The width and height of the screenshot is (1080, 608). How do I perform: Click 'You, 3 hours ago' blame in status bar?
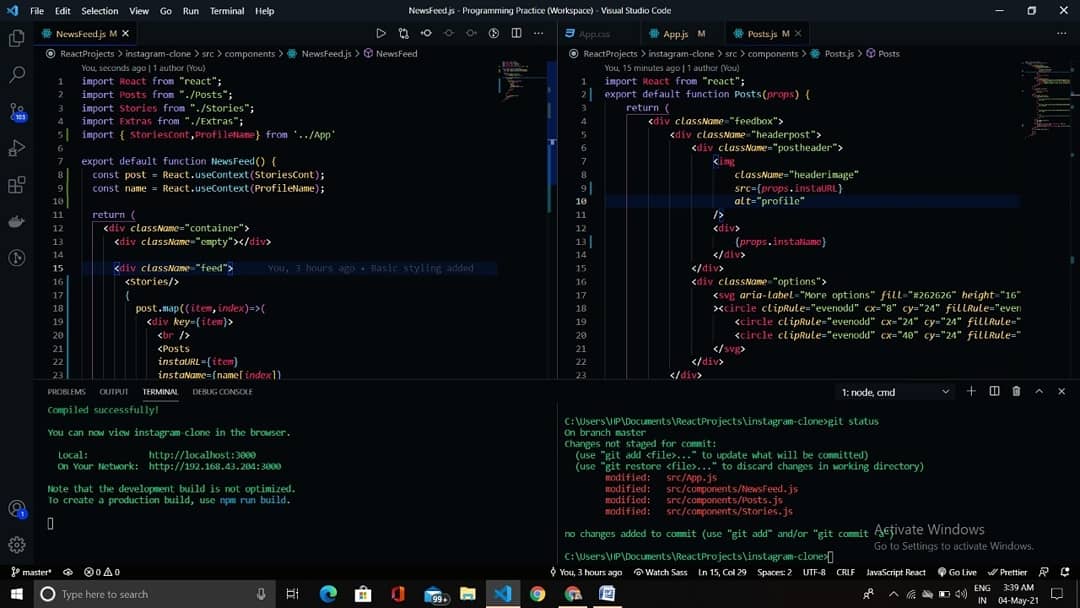tap(585, 572)
